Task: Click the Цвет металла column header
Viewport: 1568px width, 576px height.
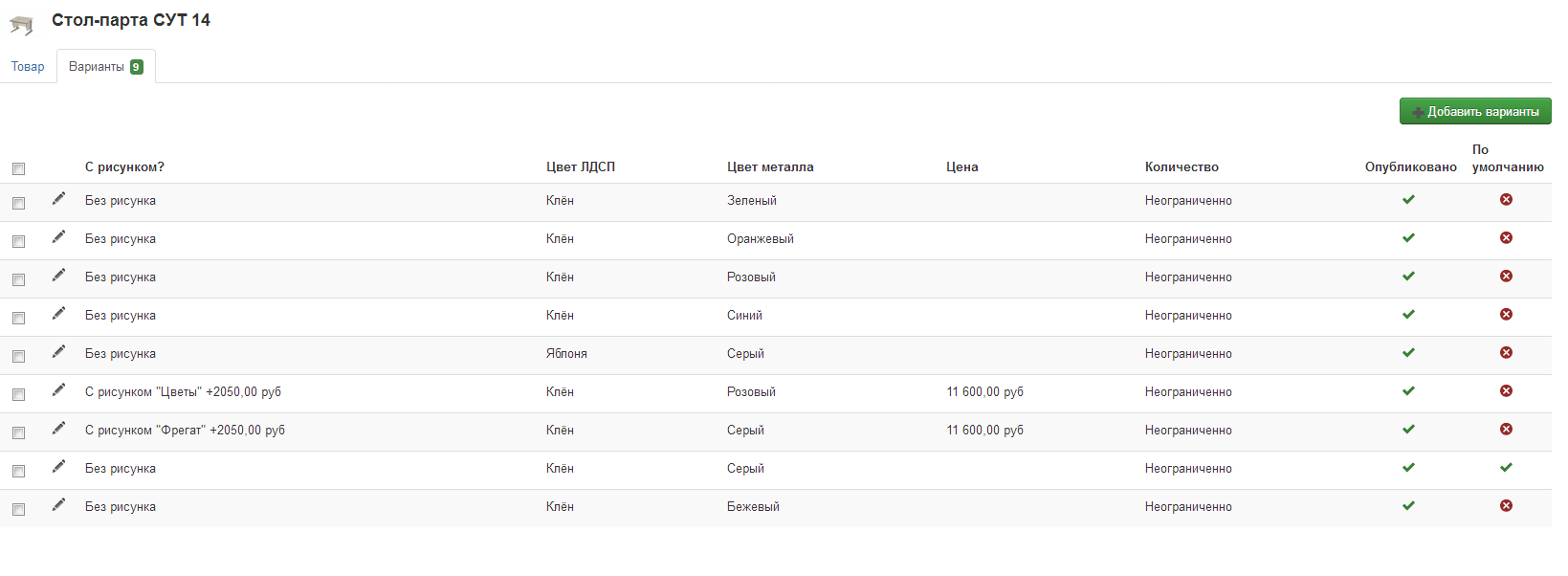Action: pos(770,166)
